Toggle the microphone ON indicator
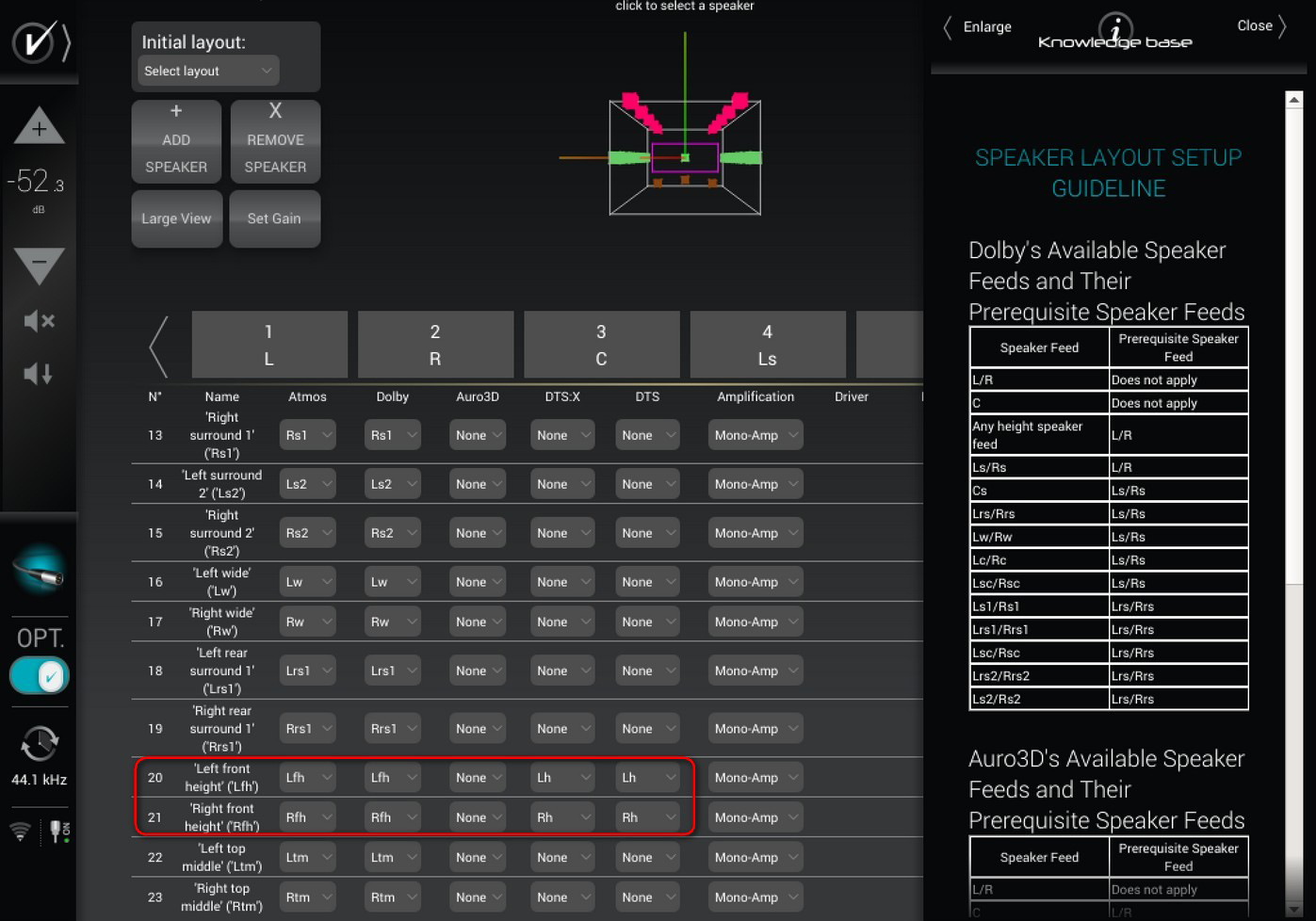Viewport: 1316px width, 921px height. click(x=58, y=832)
